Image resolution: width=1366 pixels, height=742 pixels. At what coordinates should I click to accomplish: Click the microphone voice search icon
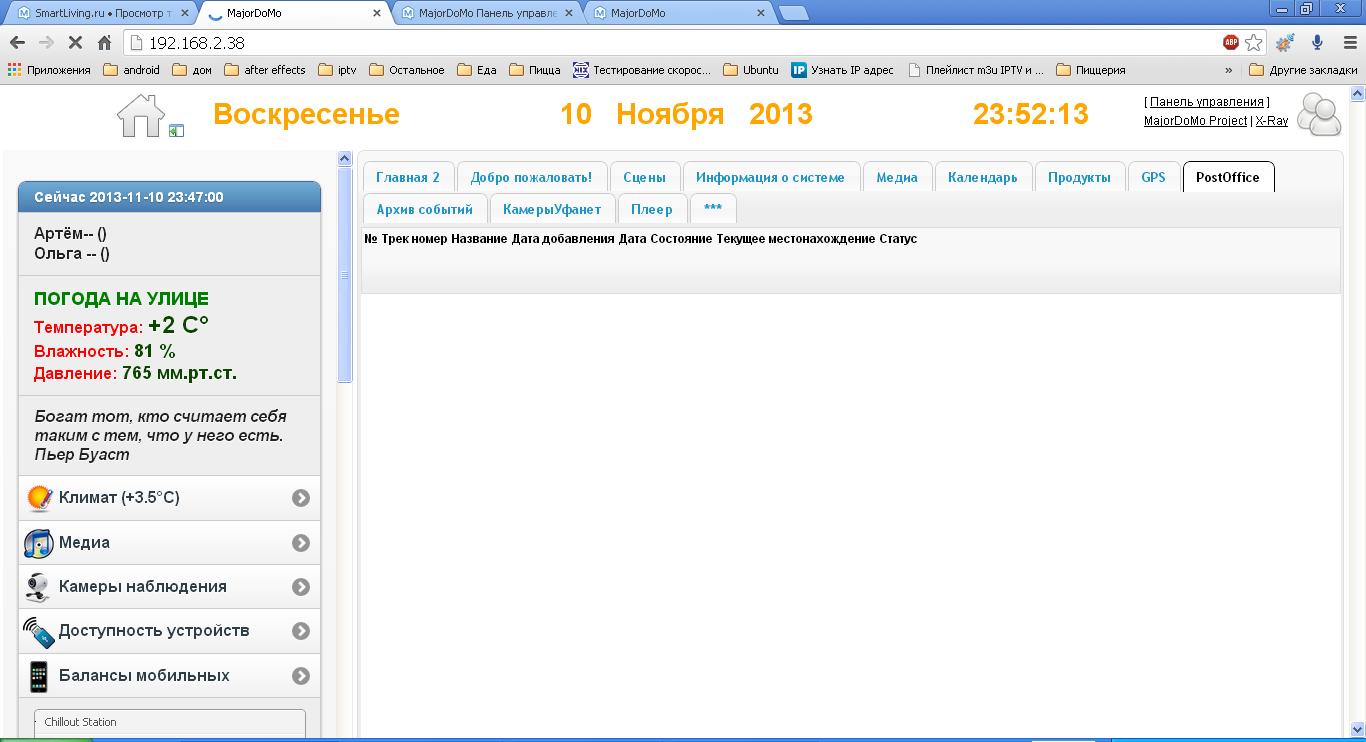pyautogui.click(x=1317, y=43)
